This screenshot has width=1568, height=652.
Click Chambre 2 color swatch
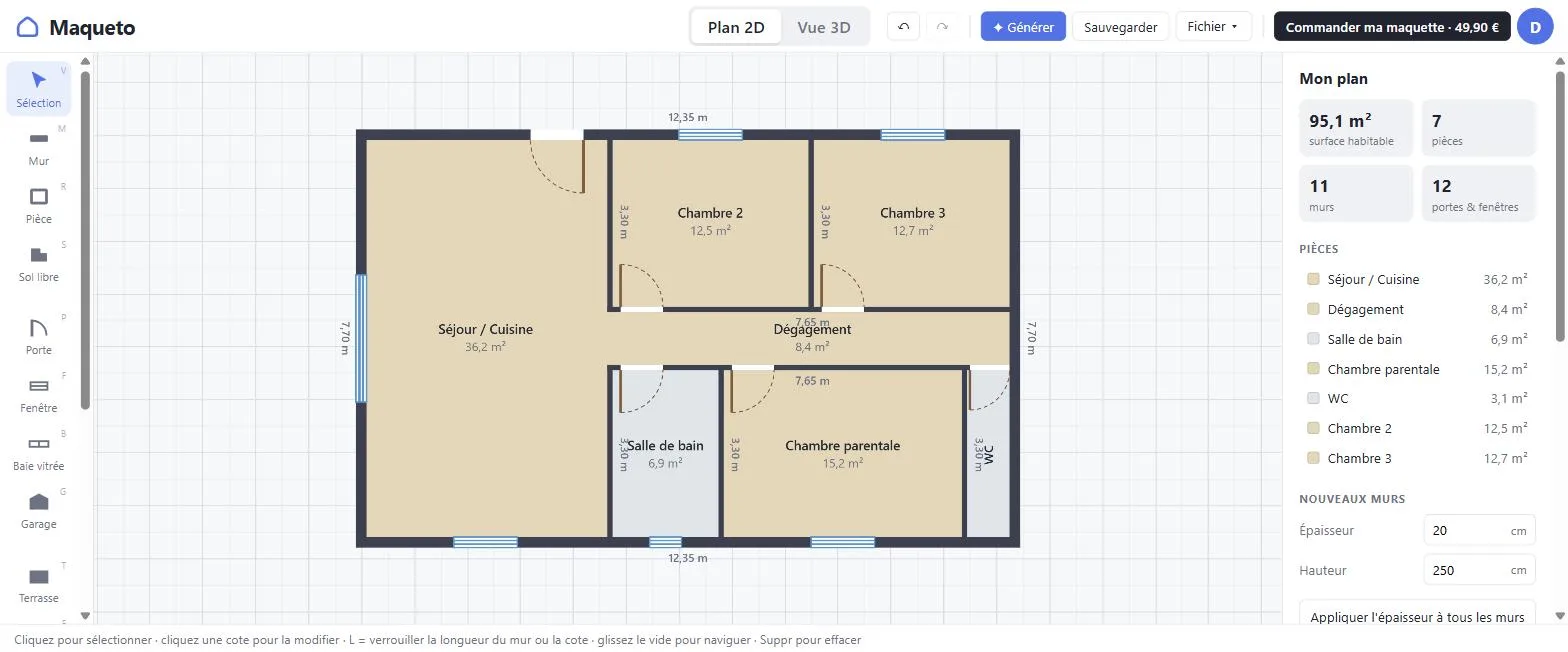coord(1313,428)
